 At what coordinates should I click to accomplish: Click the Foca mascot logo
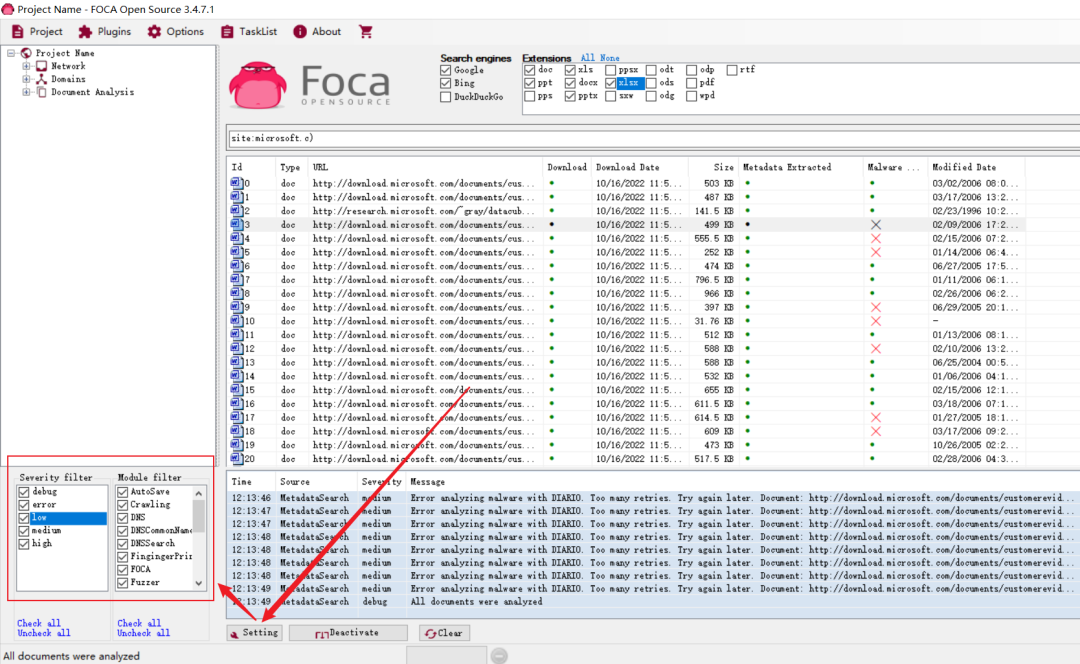(257, 85)
